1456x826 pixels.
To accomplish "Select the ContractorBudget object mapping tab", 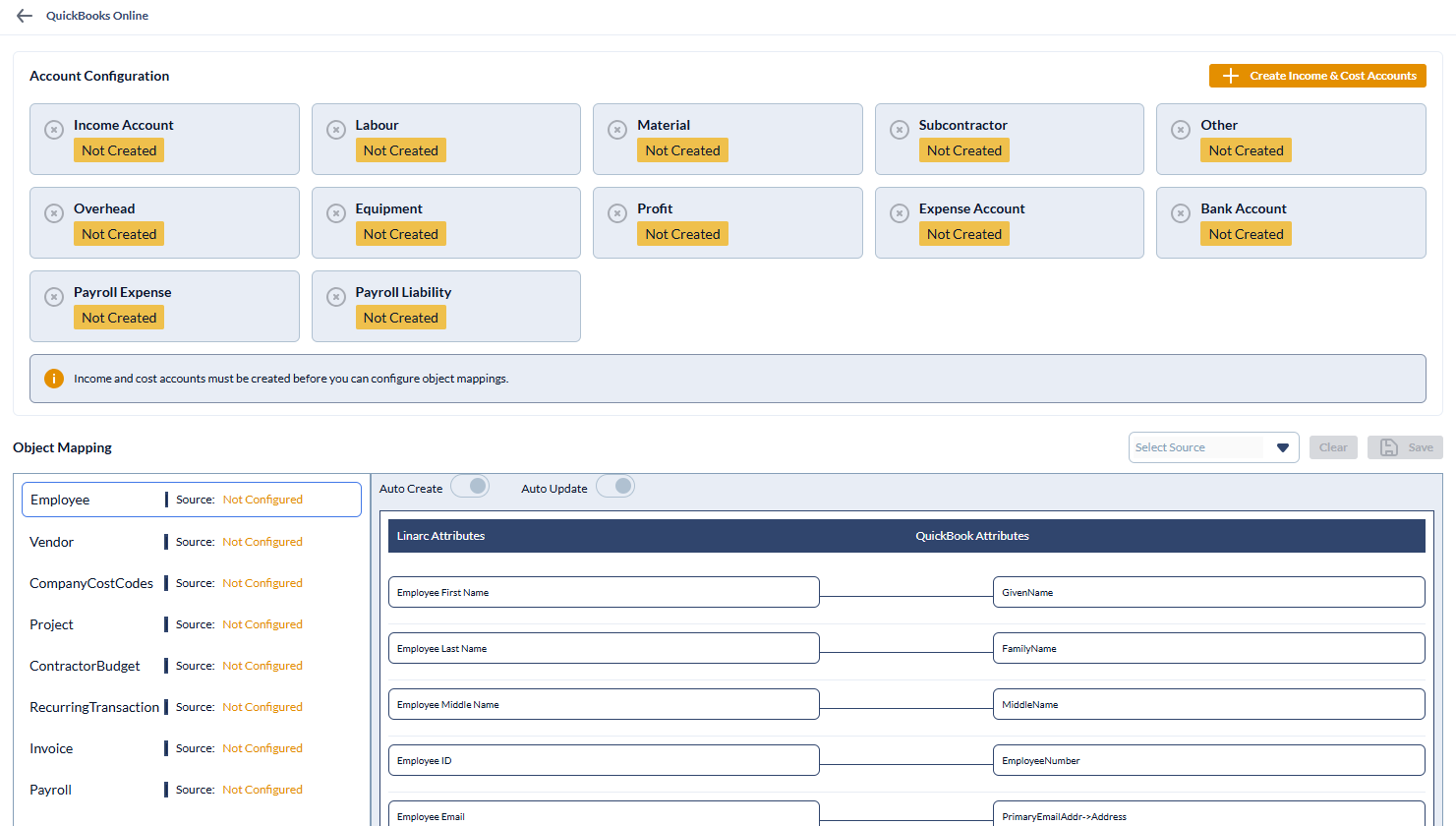I will pyautogui.click(x=192, y=666).
